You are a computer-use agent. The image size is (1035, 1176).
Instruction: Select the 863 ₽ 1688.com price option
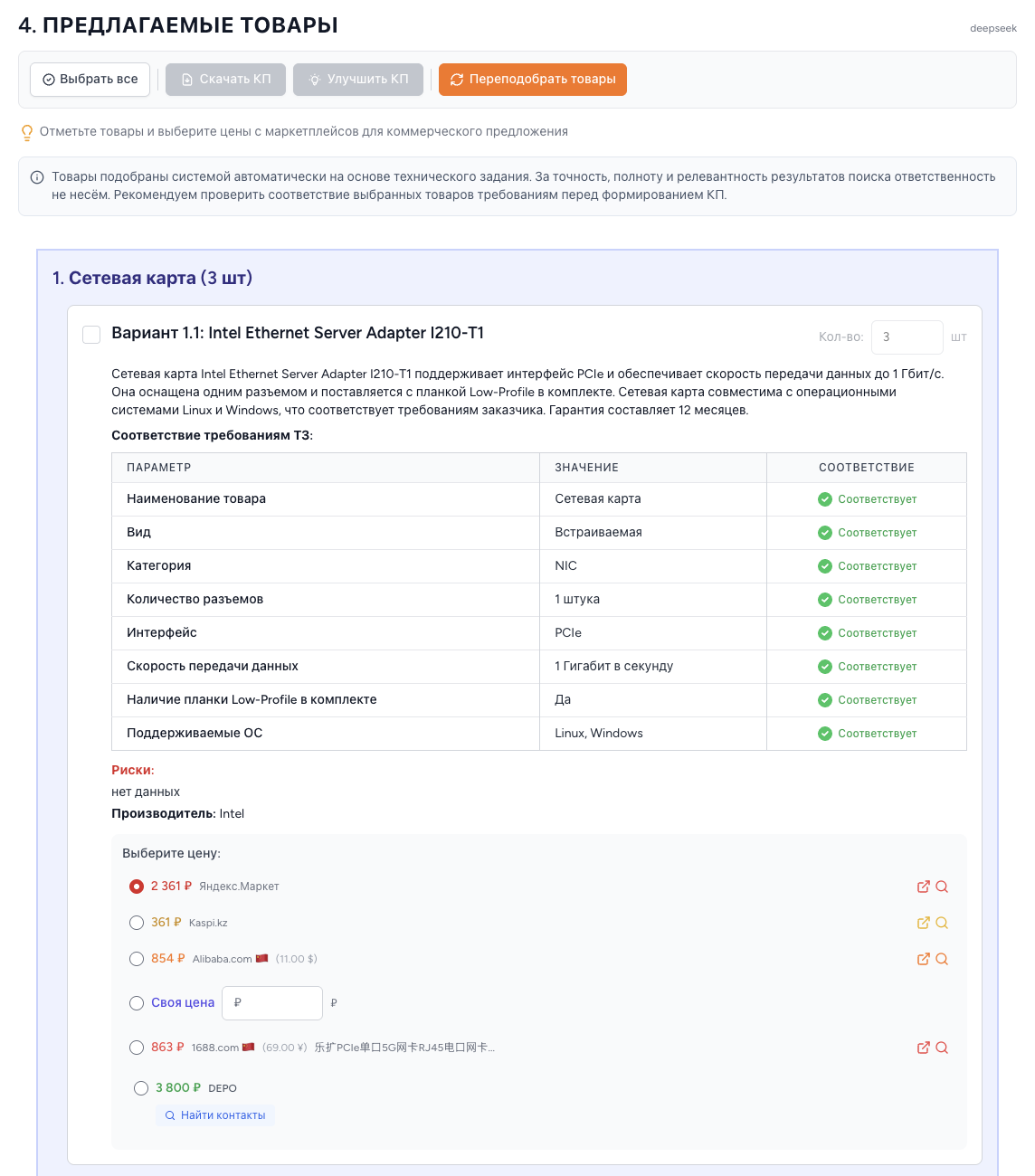(x=137, y=1048)
